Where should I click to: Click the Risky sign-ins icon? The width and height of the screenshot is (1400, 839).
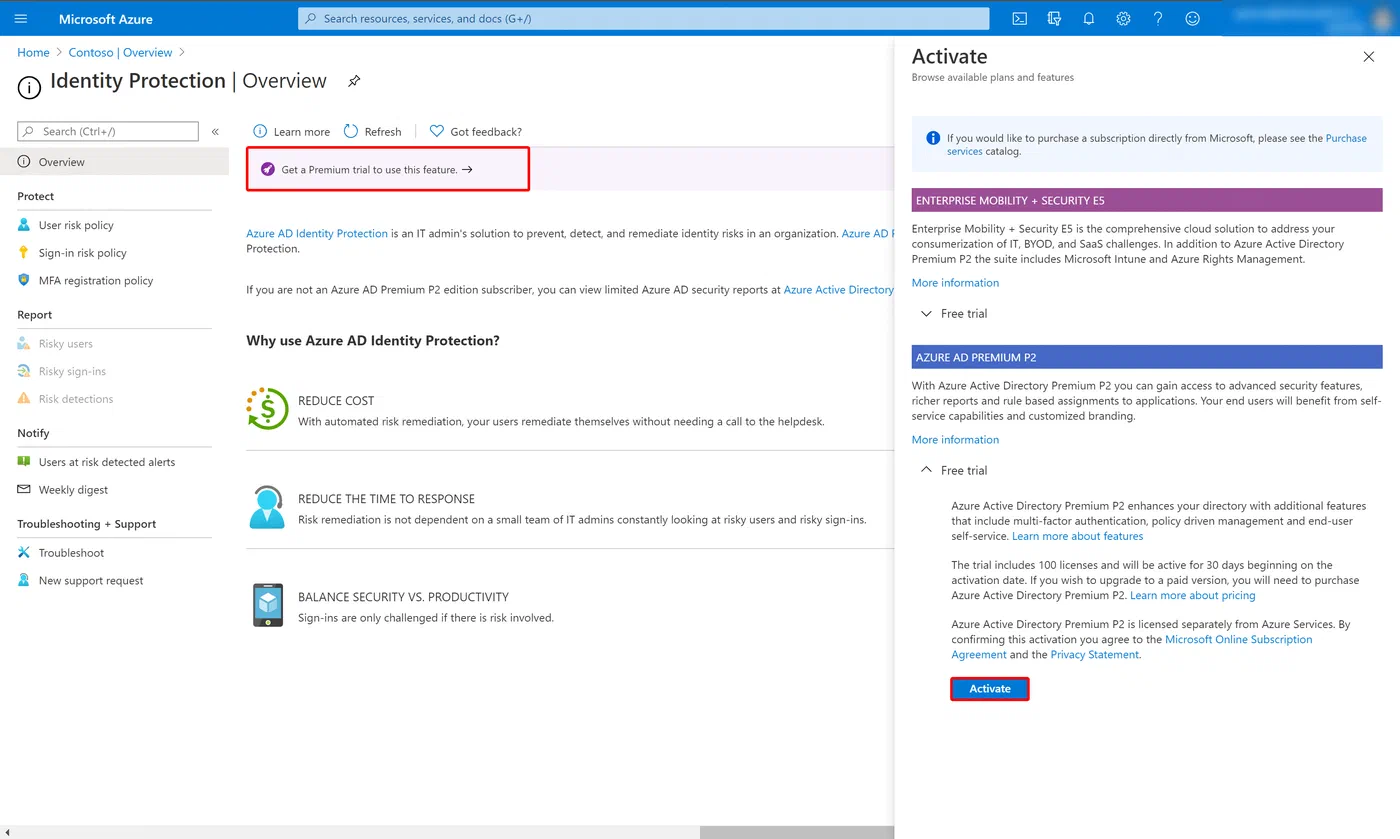click(24, 371)
